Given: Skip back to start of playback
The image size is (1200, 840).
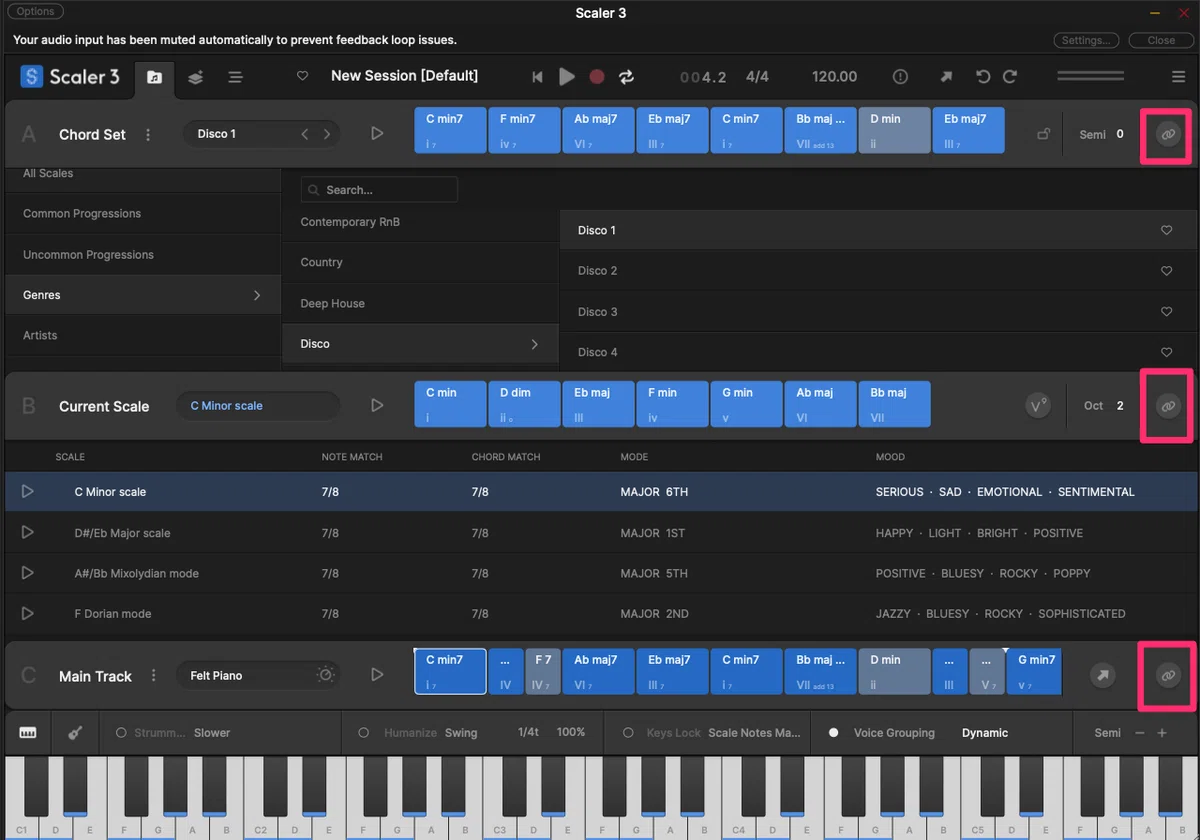Looking at the screenshot, I should (x=537, y=77).
